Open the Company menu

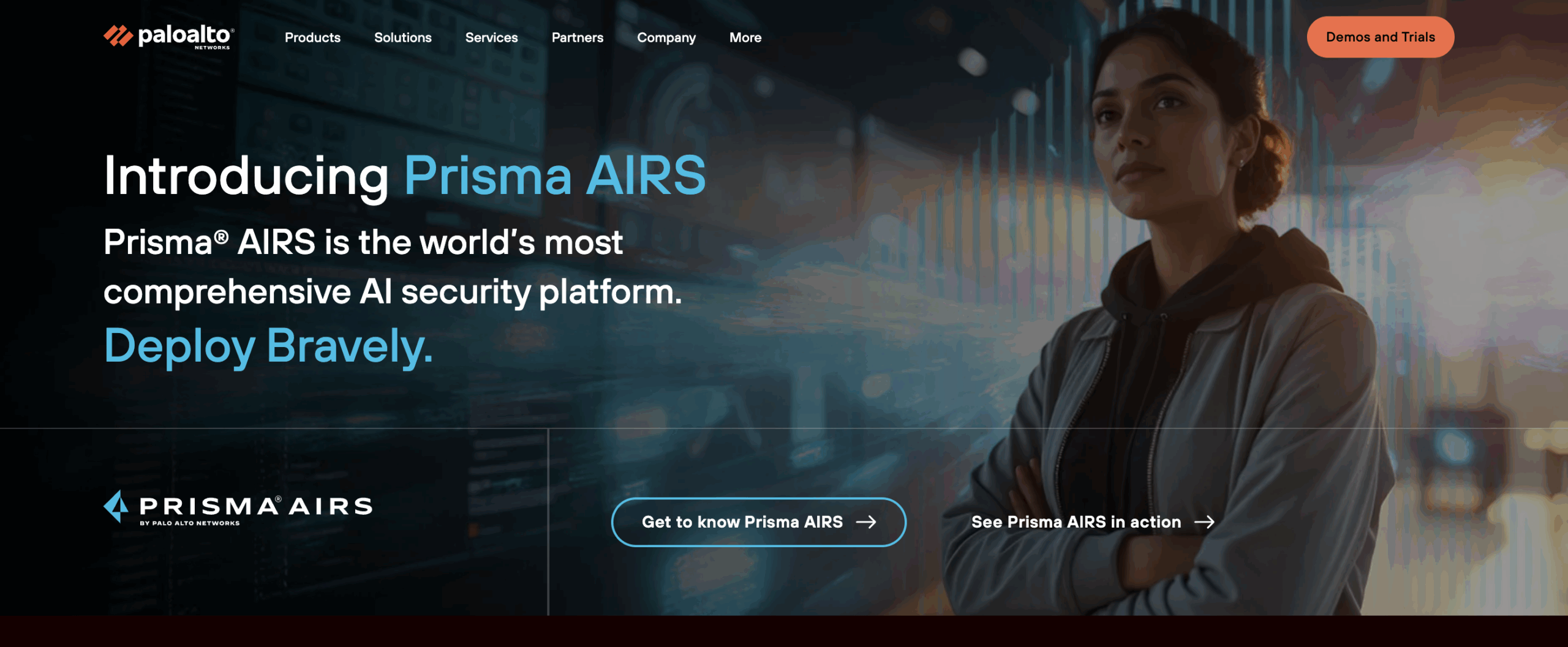(666, 38)
